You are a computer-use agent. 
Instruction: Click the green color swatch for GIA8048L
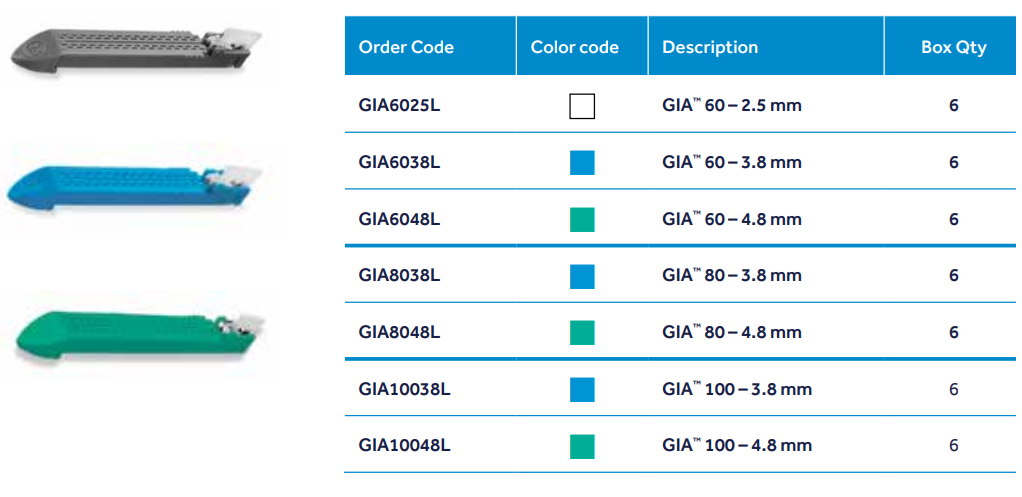pyautogui.click(x=582, y=332)
